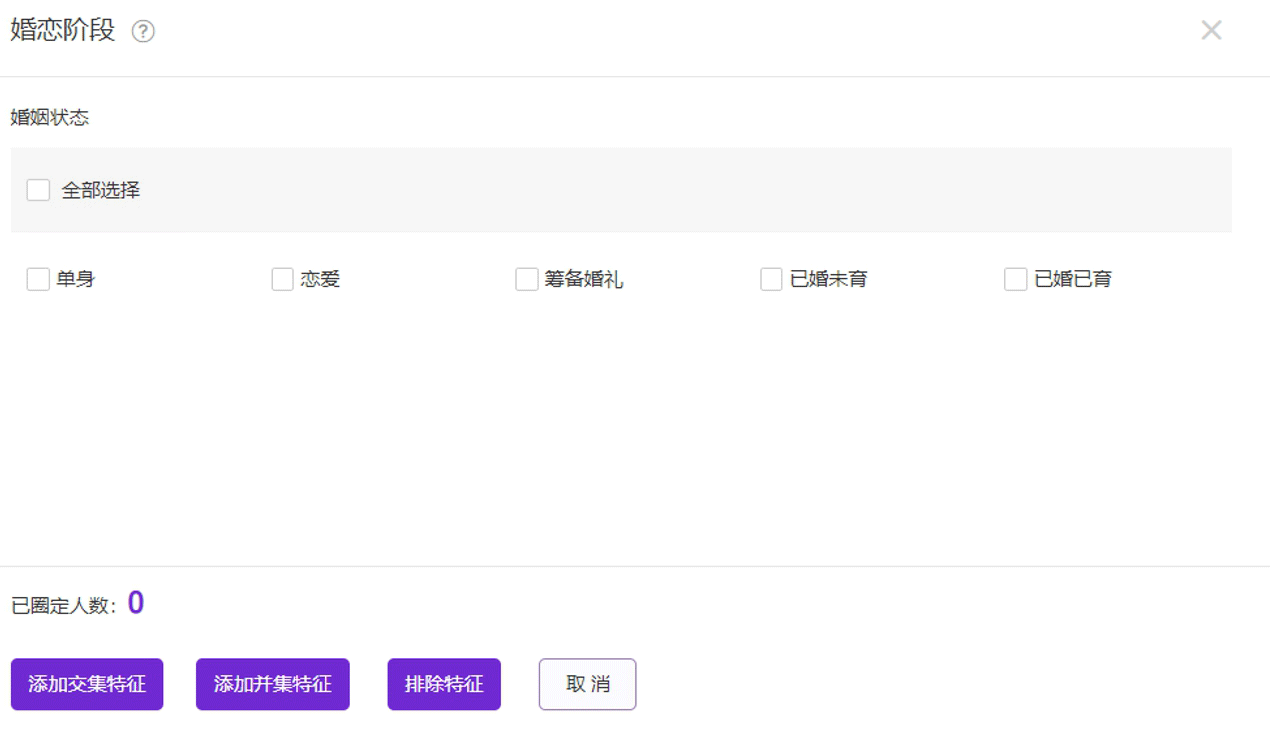Click the help icon beside 婚恋阶段
This screenshot has height=738, width=1270.
click(x=143, y=32)
